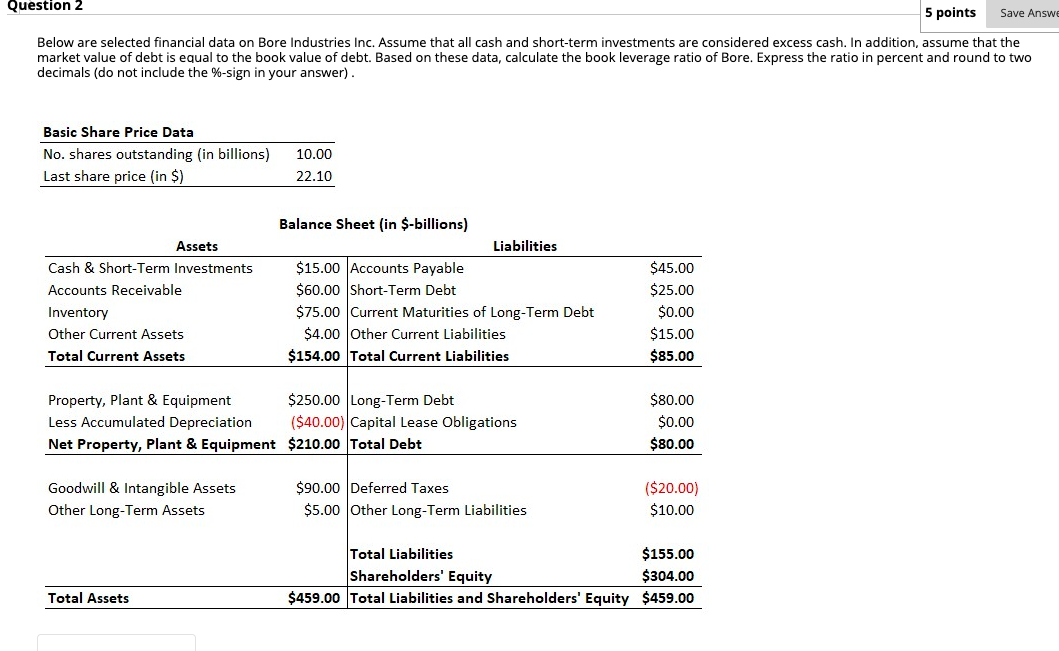Click the Goodwill & Intangible Assets label

142,488
